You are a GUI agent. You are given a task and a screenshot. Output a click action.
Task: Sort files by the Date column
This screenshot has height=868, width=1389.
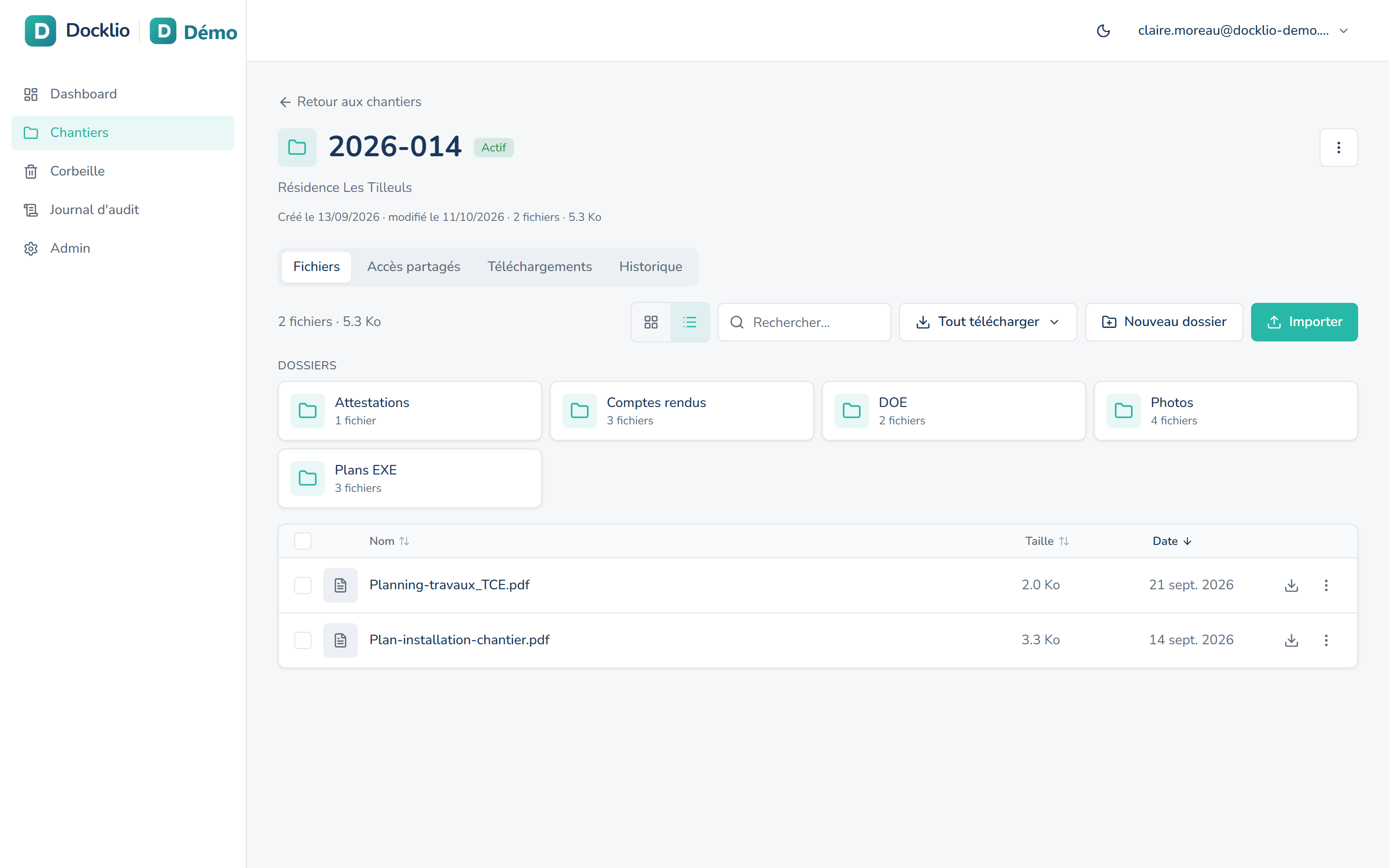1172,541
